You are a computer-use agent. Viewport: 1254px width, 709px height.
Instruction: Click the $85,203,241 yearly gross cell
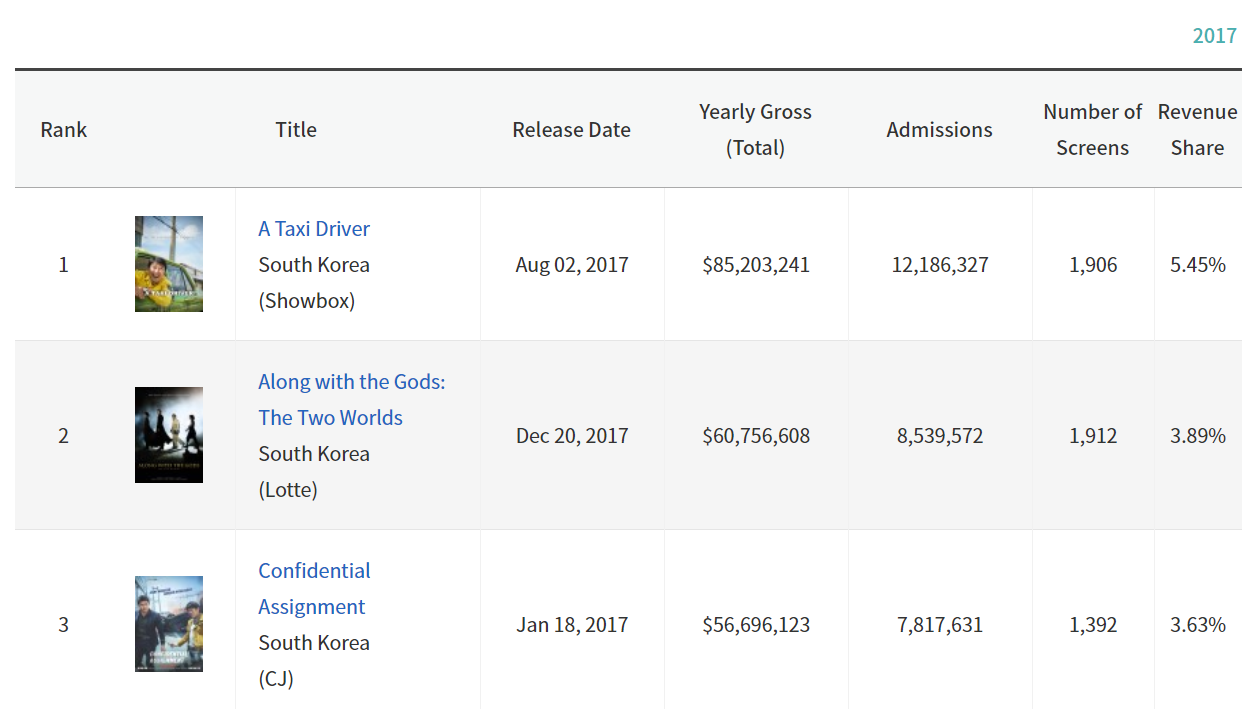(756, 265)
